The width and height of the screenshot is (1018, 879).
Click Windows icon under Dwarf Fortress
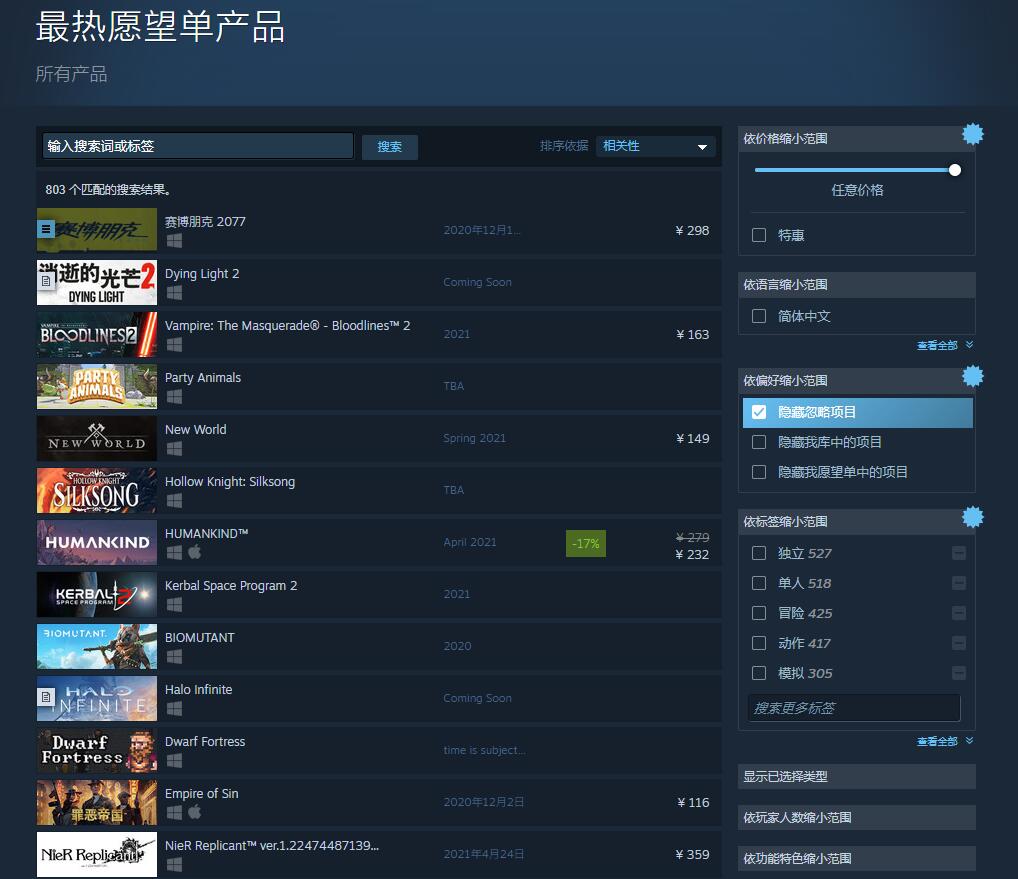174,761
